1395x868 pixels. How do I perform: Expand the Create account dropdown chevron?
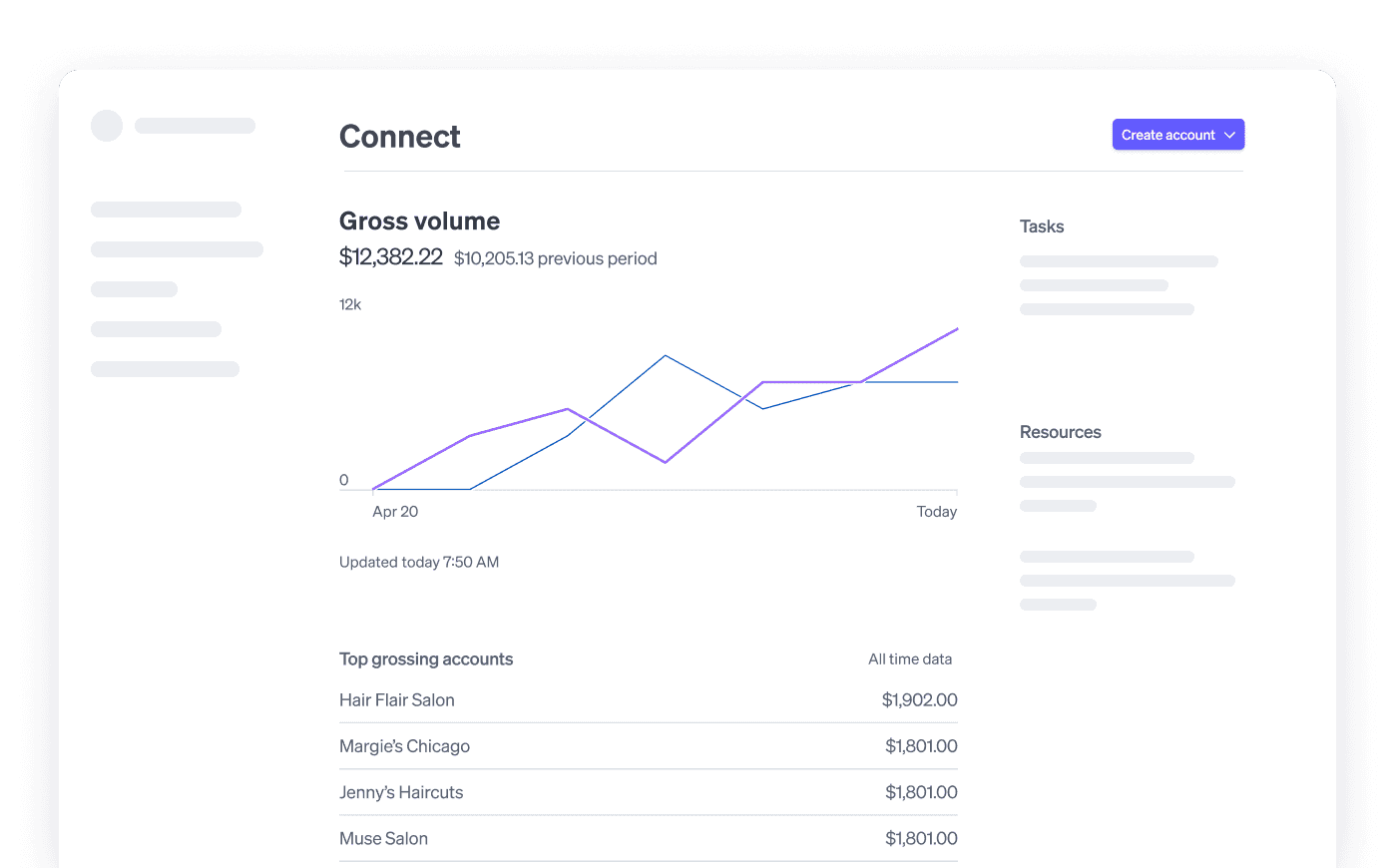(1229, 135)
